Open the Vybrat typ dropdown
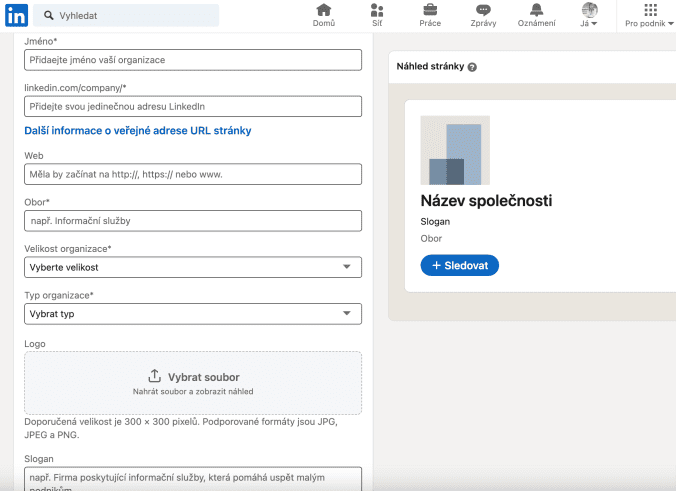 pyautogui.click(x=193, y=314)
